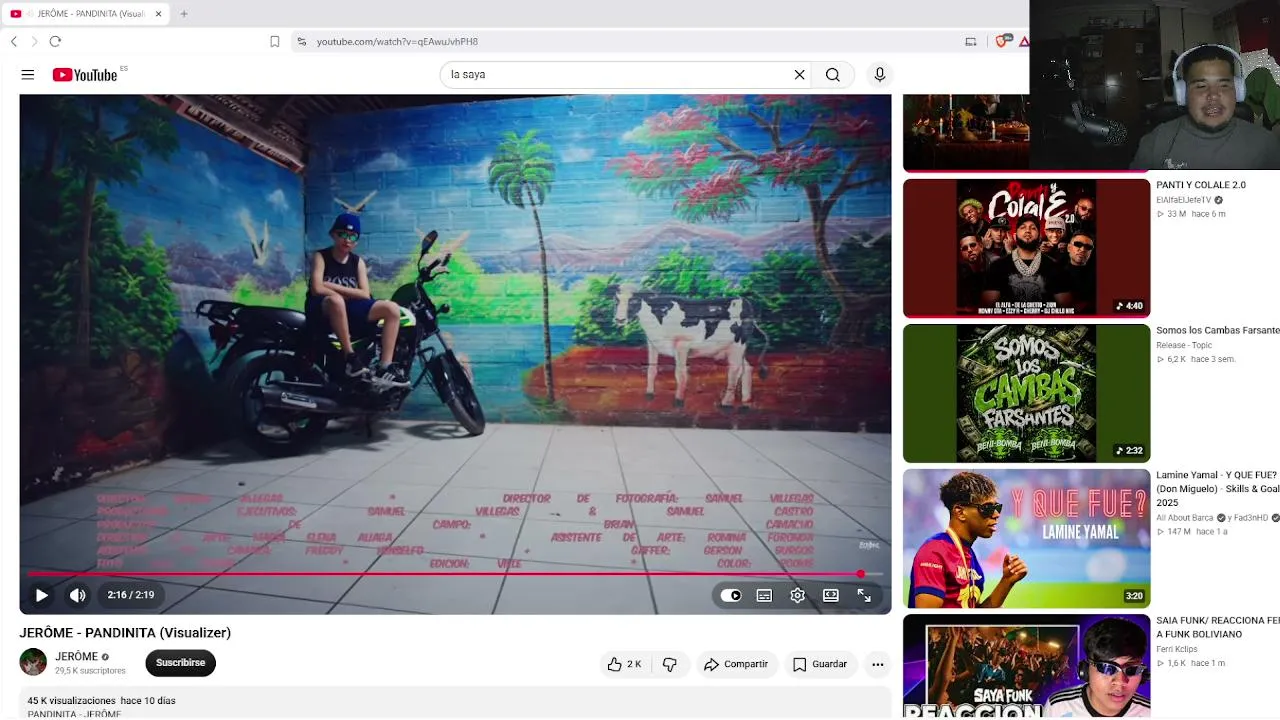Seek on the red video progress bar
Image resolution: width=1280 pixels, height=720 pixels.
tap(455, 574)
